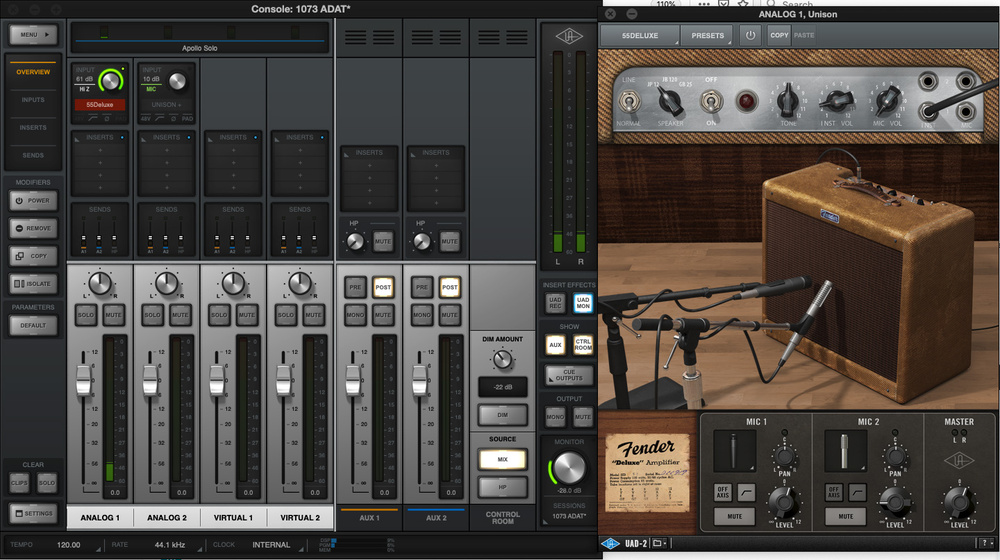Viewport: 1000px width, 560px height.
Task: Expand the PRESETS dropdown in plugin
Action: [708, 35]
